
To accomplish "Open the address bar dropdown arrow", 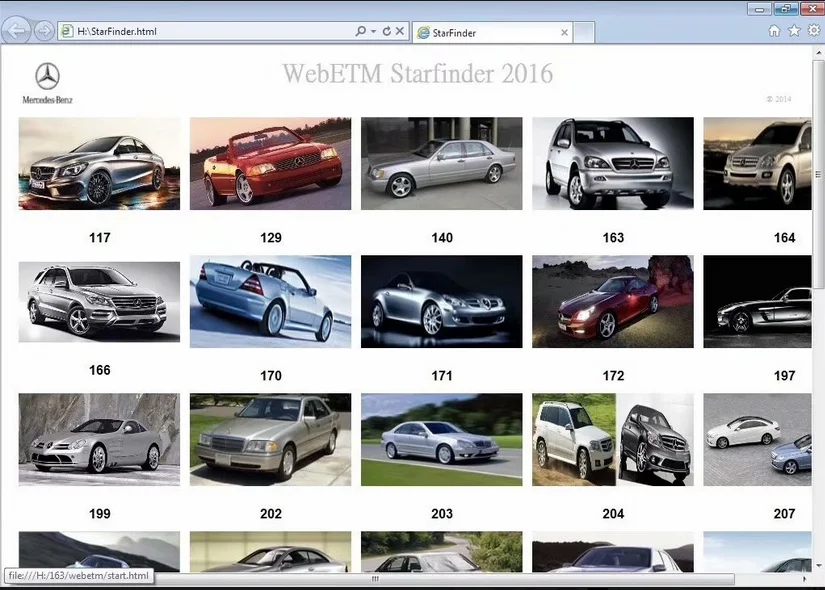I will coord(373,31).
